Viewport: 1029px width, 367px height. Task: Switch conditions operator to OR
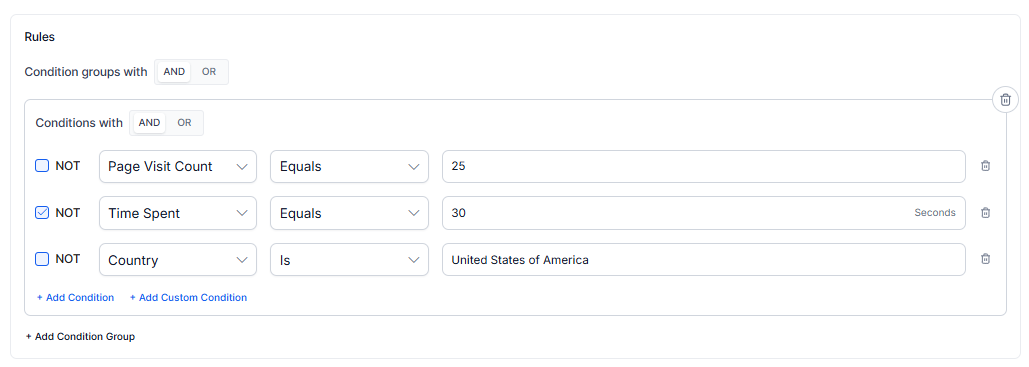click(x=184, y=123)
